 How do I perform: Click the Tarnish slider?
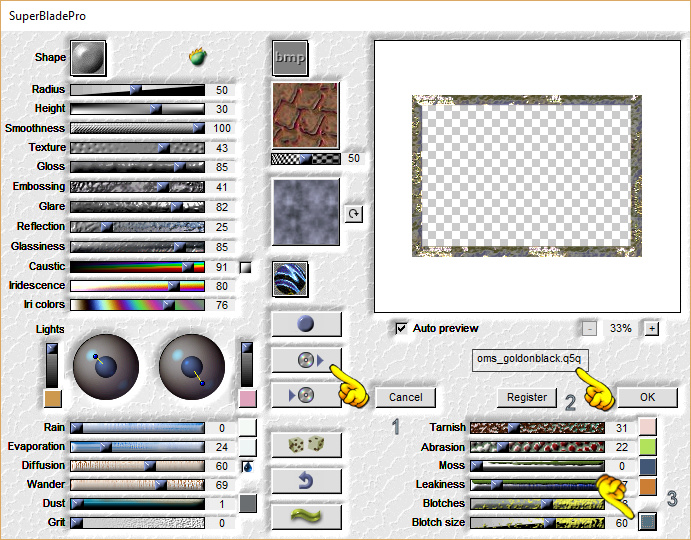pyautogui.click(x=537, y=428)
